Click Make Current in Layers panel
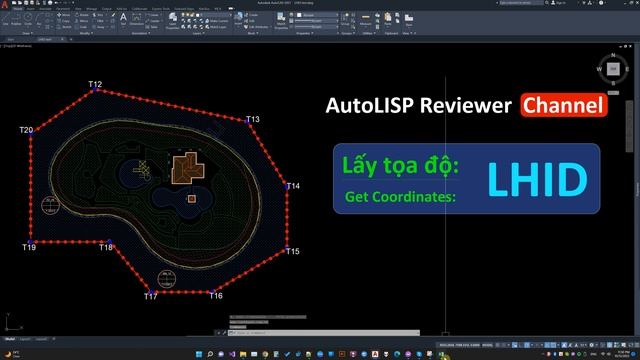Image resolution: width=640 pixels, height=360 pixels. tap(216, 21)
